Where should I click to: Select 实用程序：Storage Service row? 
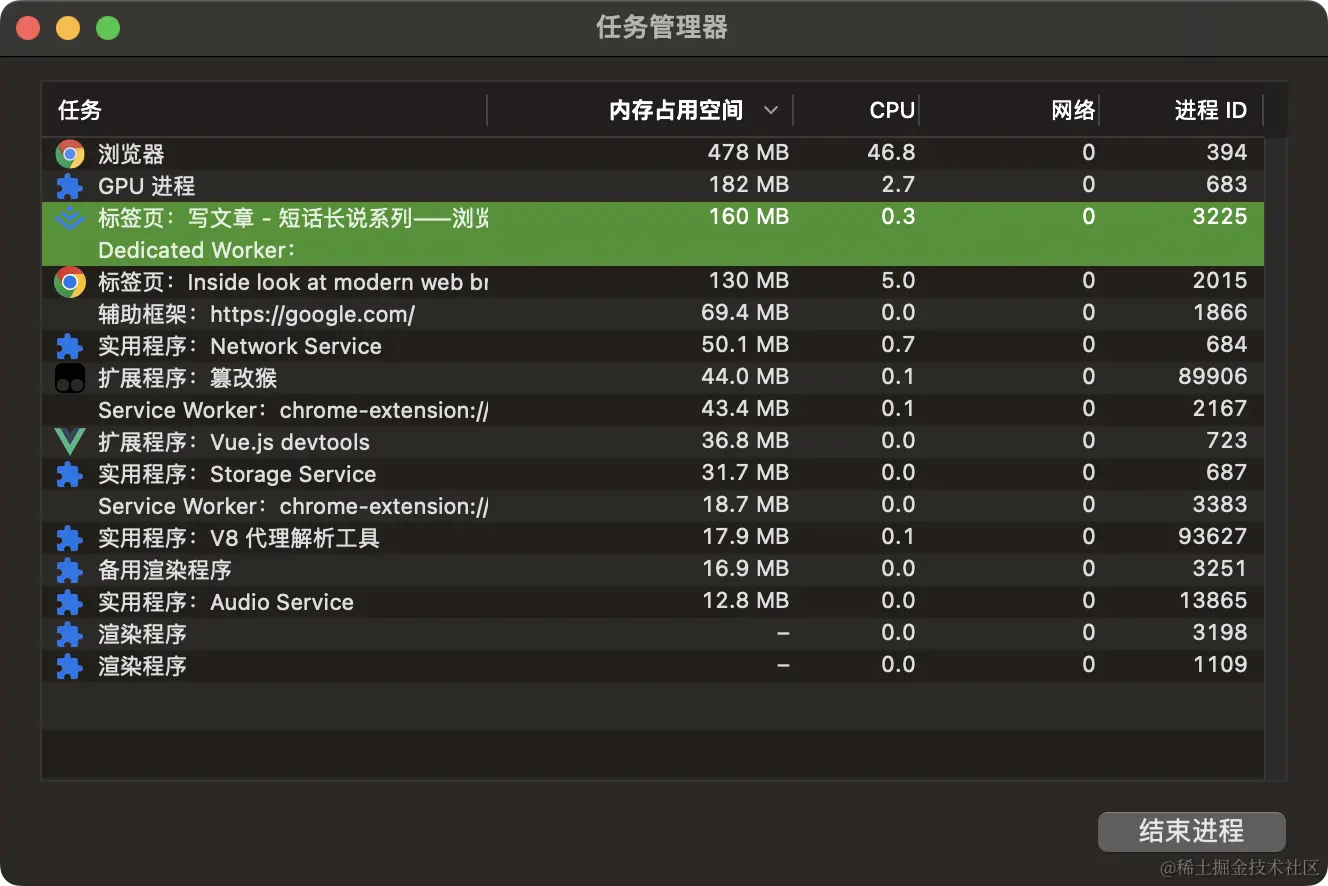click(652, 474)
